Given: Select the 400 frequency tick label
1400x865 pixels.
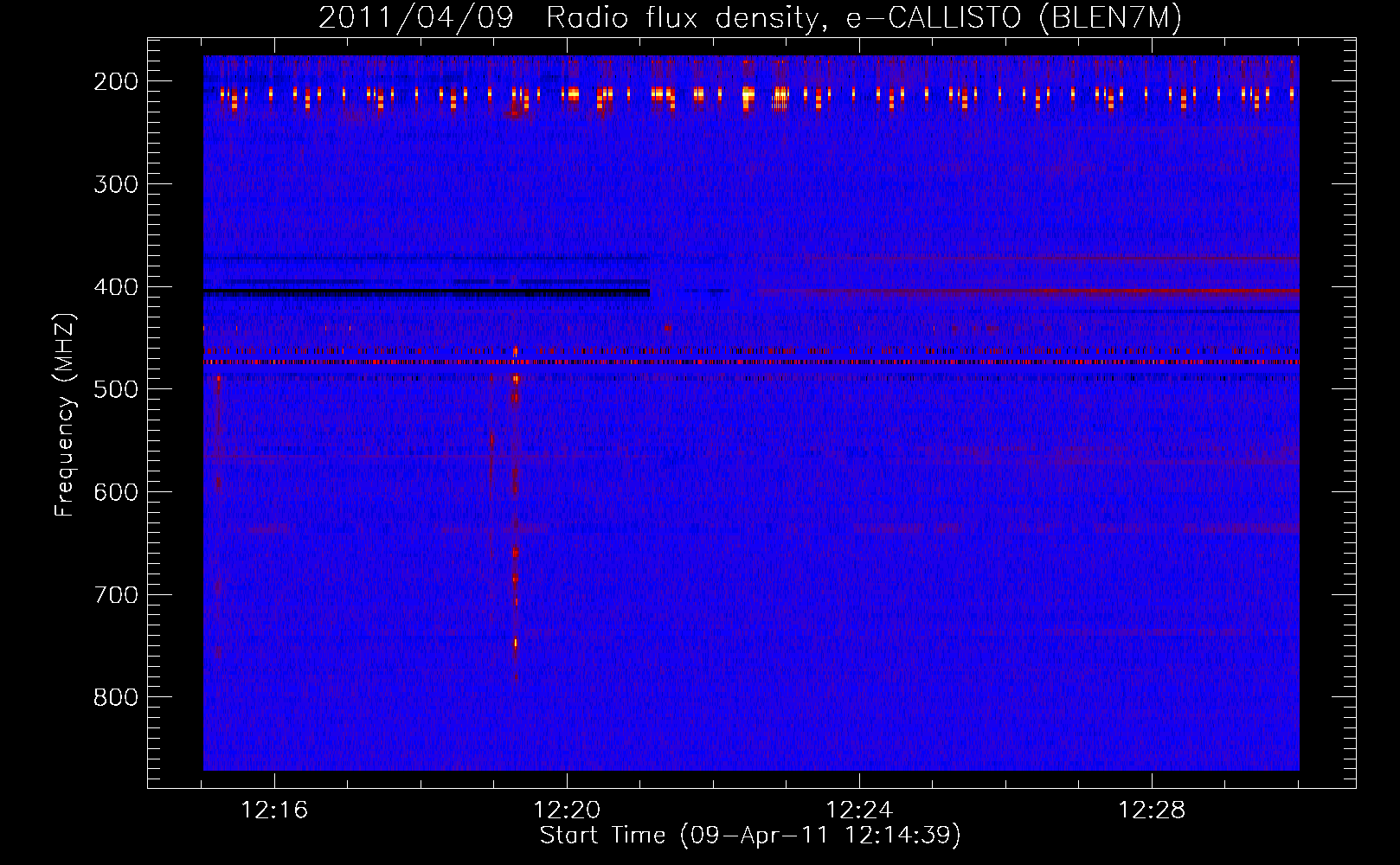Looking at the screenshot, I should (116, 287).
